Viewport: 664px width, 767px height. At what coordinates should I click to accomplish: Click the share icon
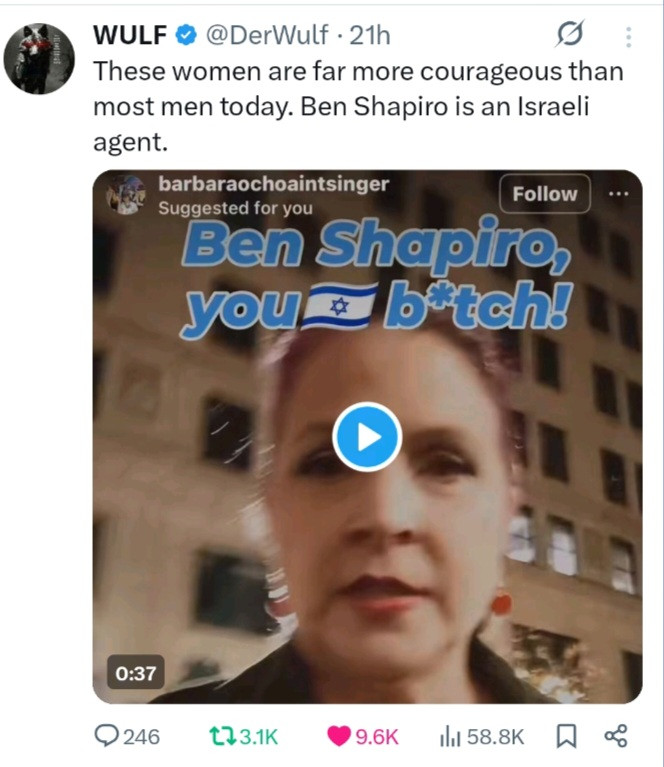tap(616, 736)
